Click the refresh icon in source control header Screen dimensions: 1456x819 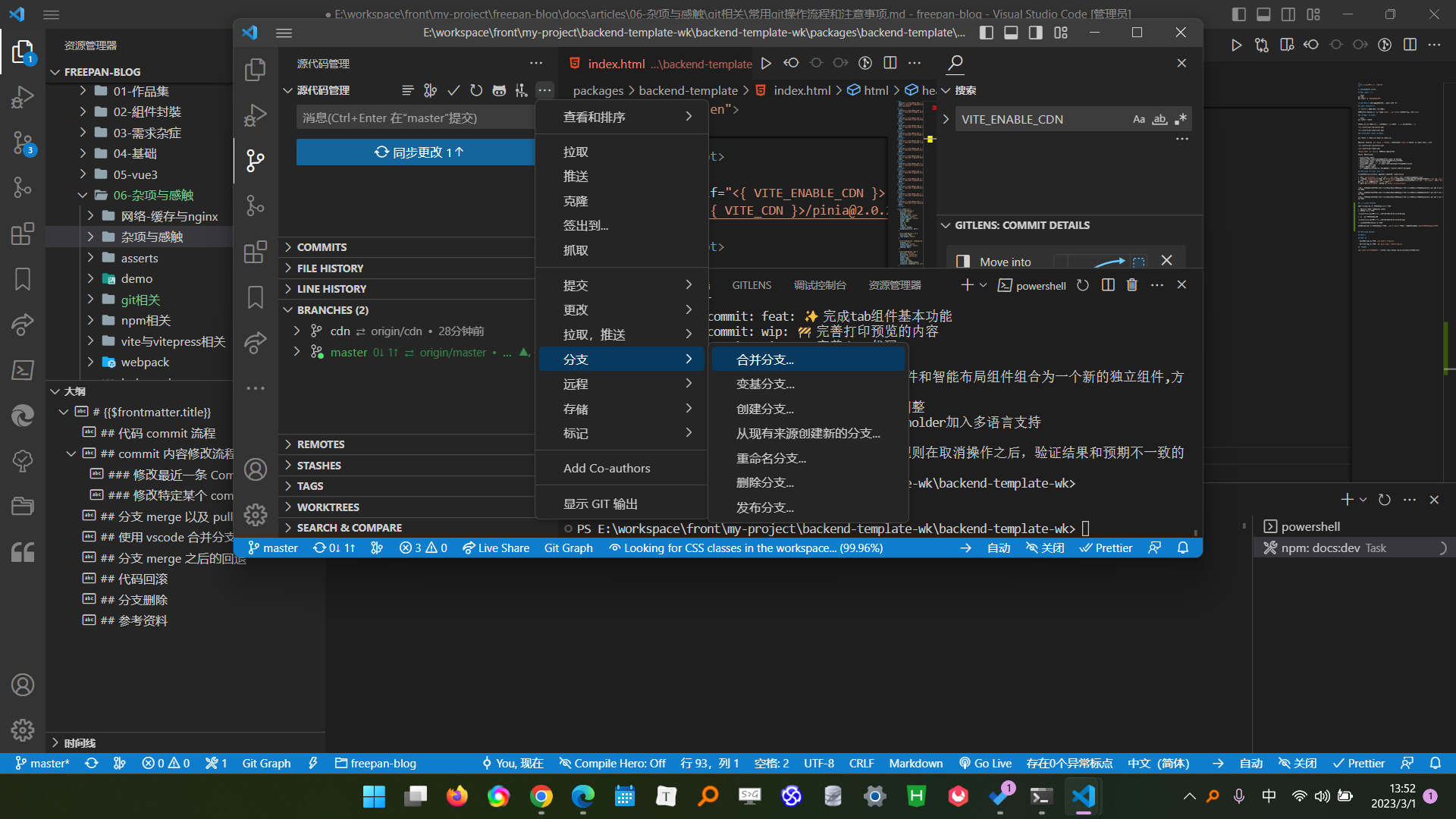point(476,90)
